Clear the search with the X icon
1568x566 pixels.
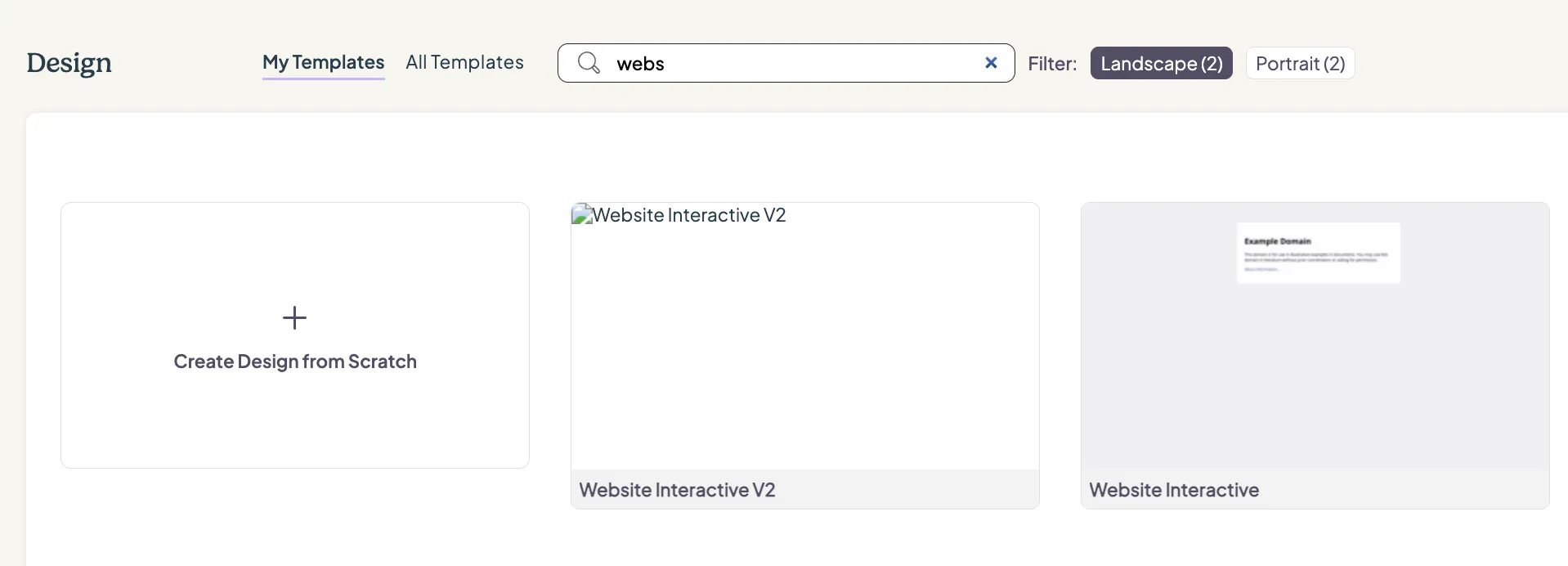(x=991, y=63)
